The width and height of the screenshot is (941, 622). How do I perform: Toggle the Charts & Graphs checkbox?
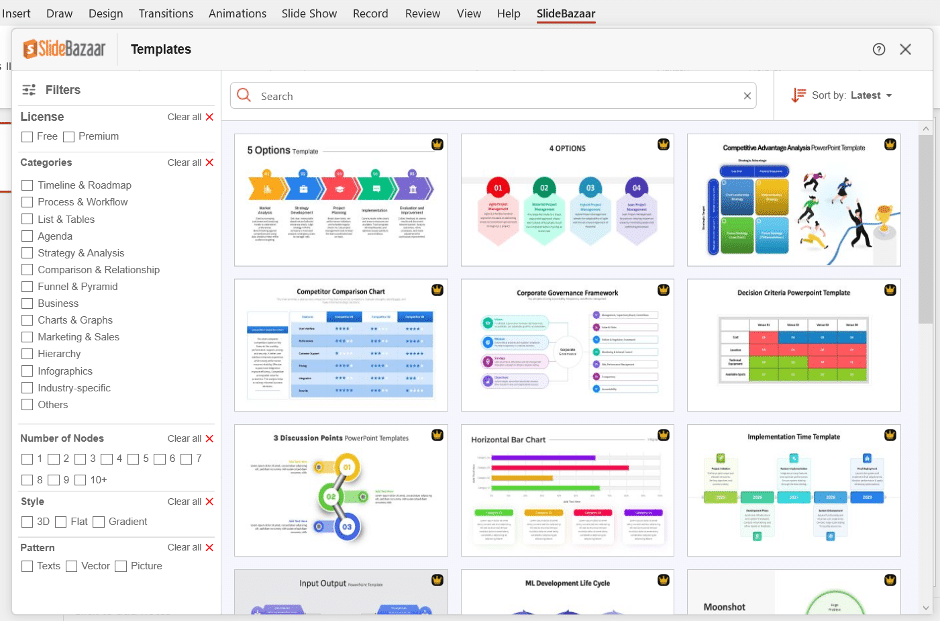27,321
